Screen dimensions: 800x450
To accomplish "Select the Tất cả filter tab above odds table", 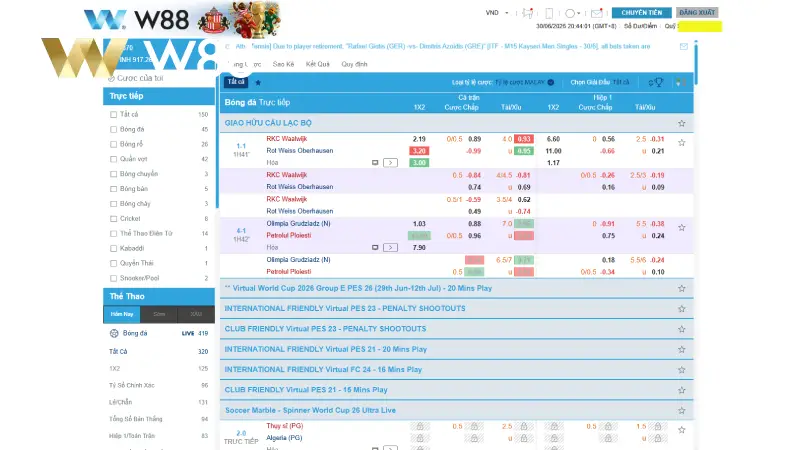I will [x=236, y=82].
